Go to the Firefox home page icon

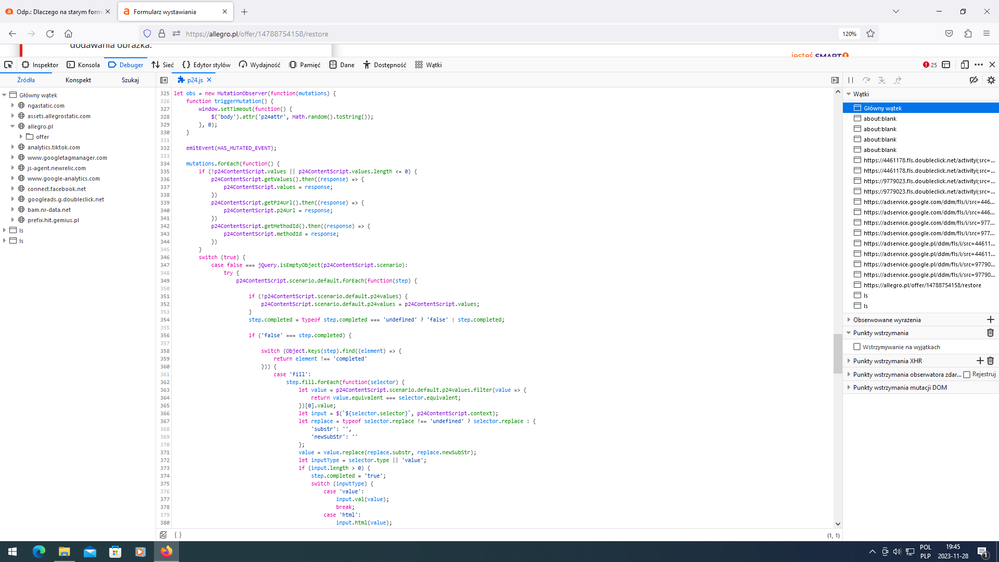point(68,34)
